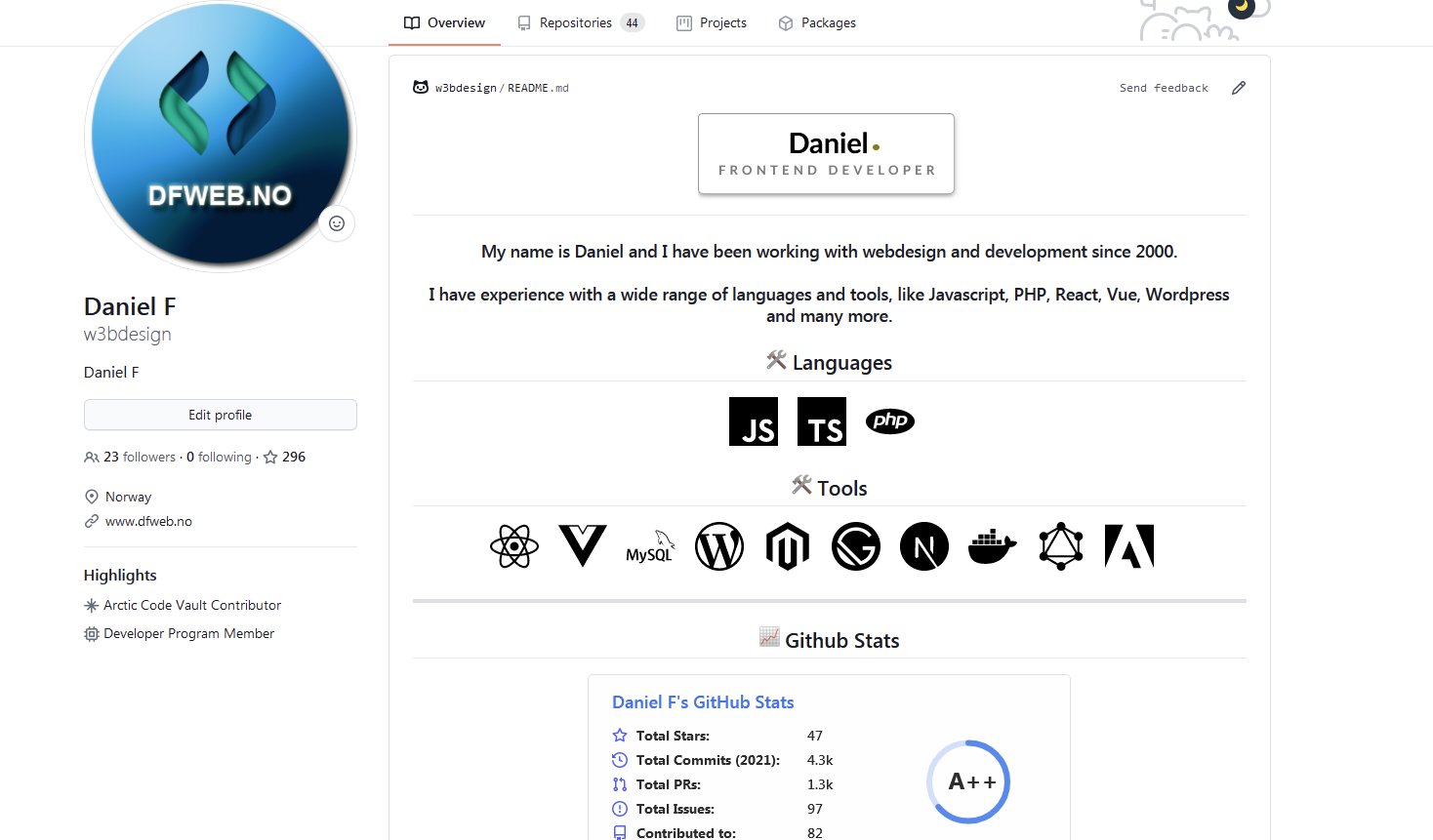This screenshot has height=840, width=1433.
Task: Click the Total PRs value 1.3k
Action: [820, 784]
